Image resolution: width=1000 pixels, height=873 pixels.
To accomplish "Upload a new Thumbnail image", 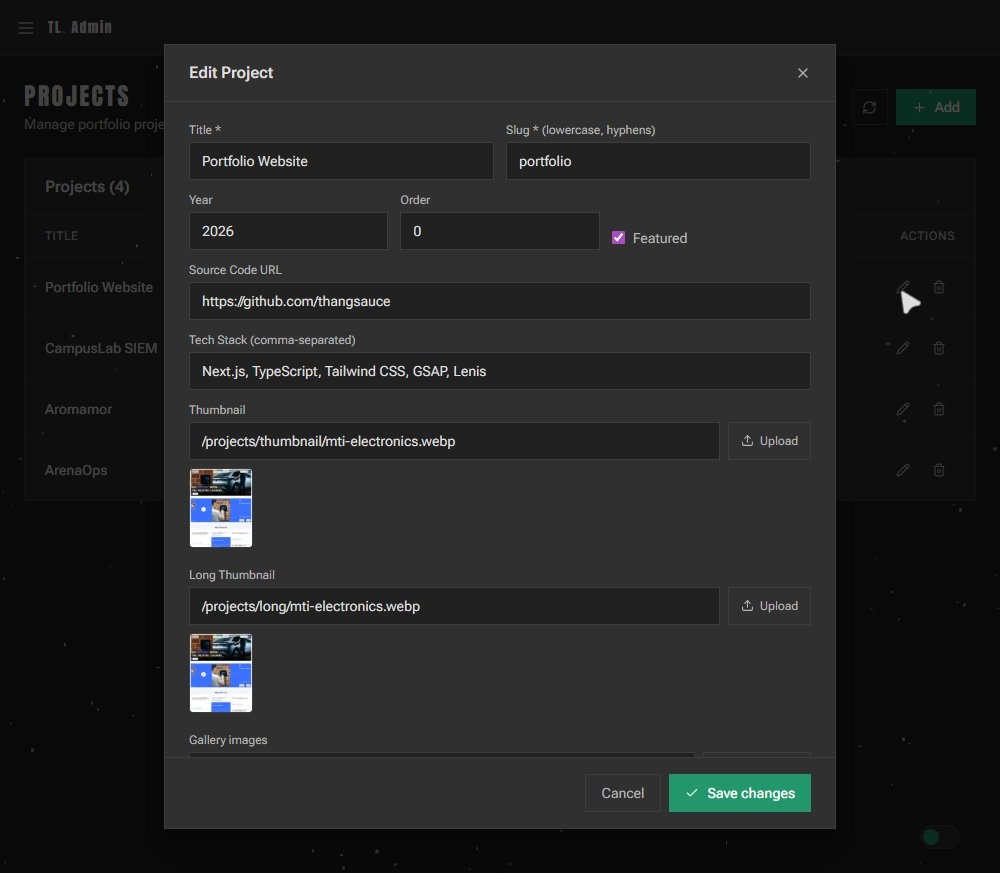I will (x=769, y=441).
